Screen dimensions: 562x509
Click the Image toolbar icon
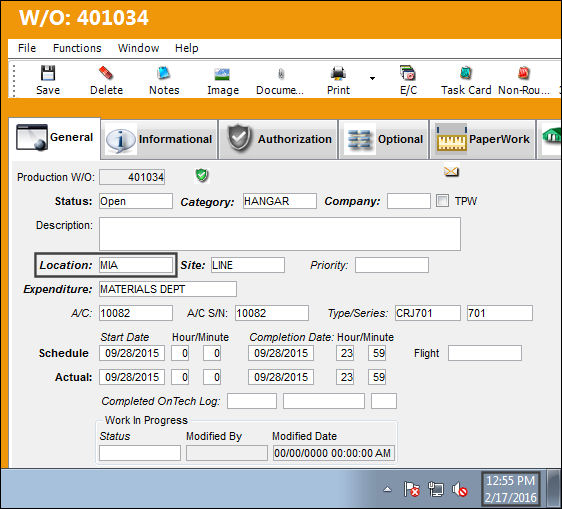pyautogui.click(x=222, y=74)
